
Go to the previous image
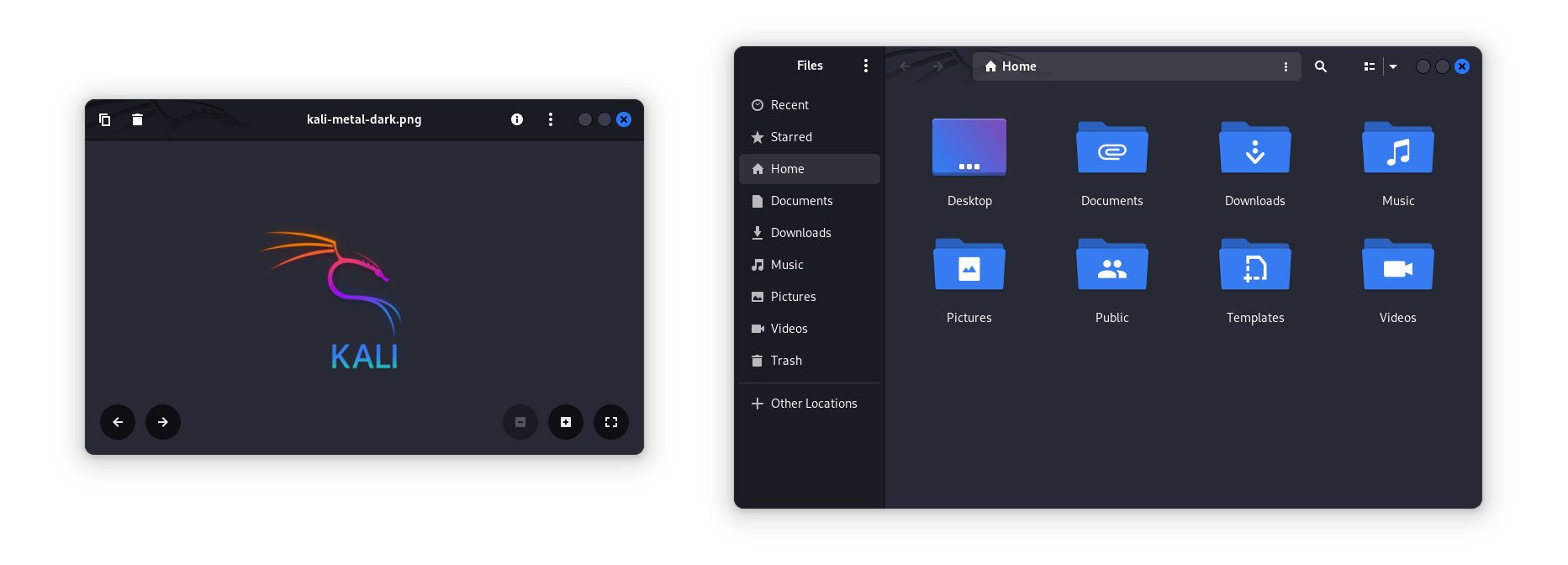(118, 422)
